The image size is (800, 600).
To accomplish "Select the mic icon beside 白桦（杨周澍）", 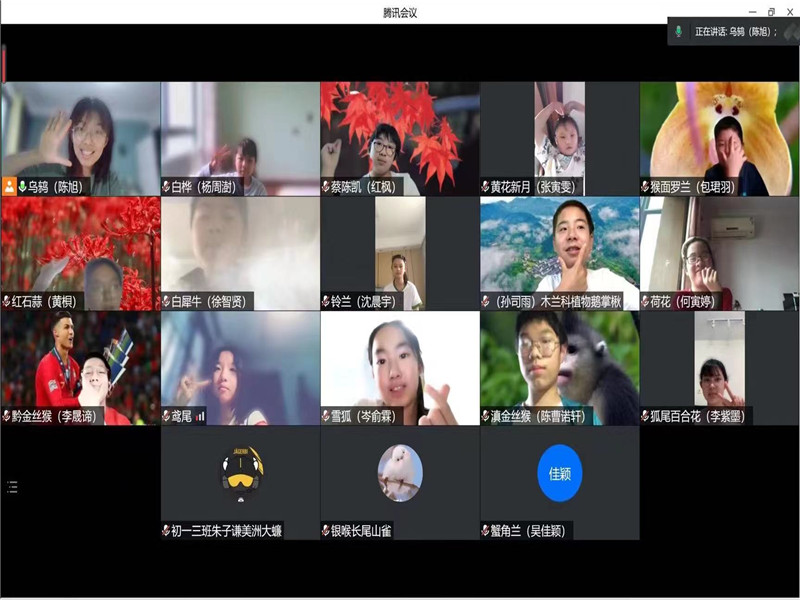I will (x=167, y=186).
